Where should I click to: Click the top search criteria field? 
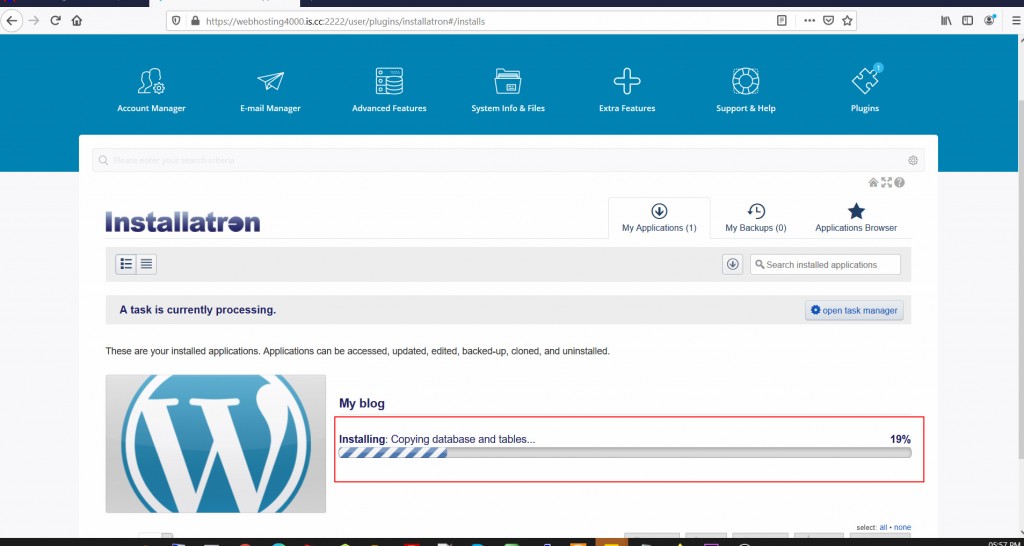tap(508, 160)
